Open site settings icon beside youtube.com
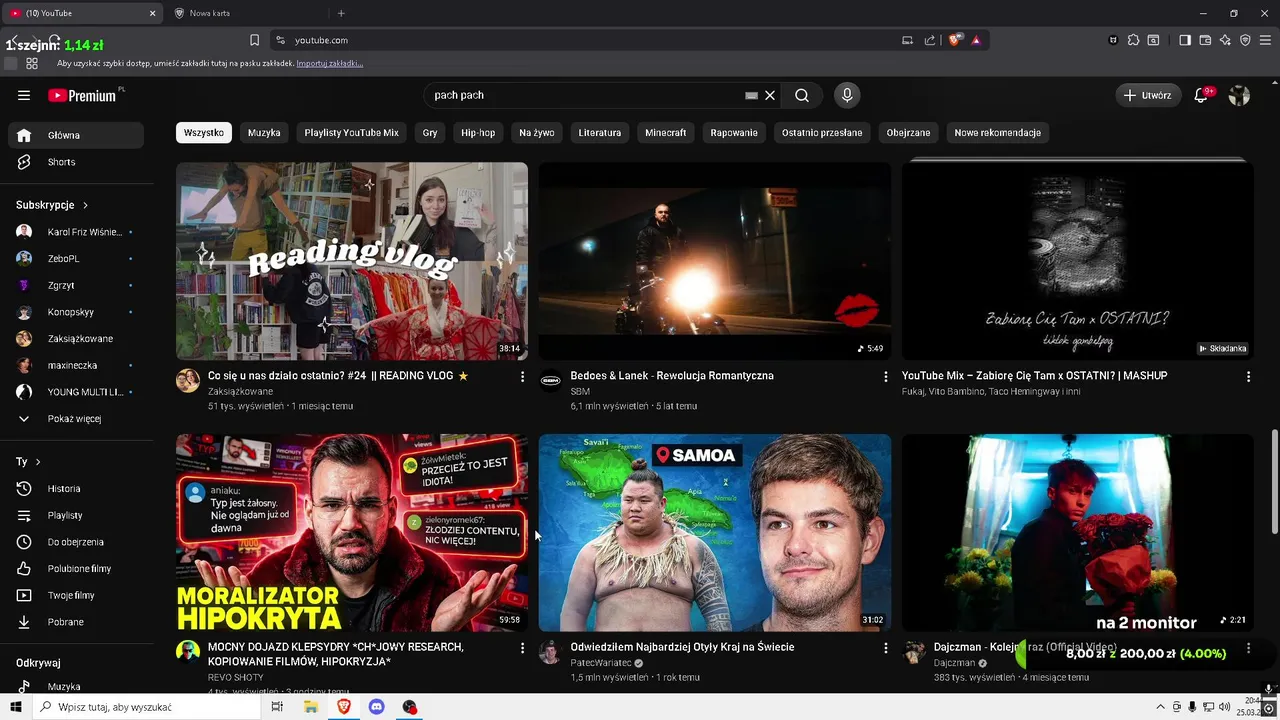 pos(280,40)
